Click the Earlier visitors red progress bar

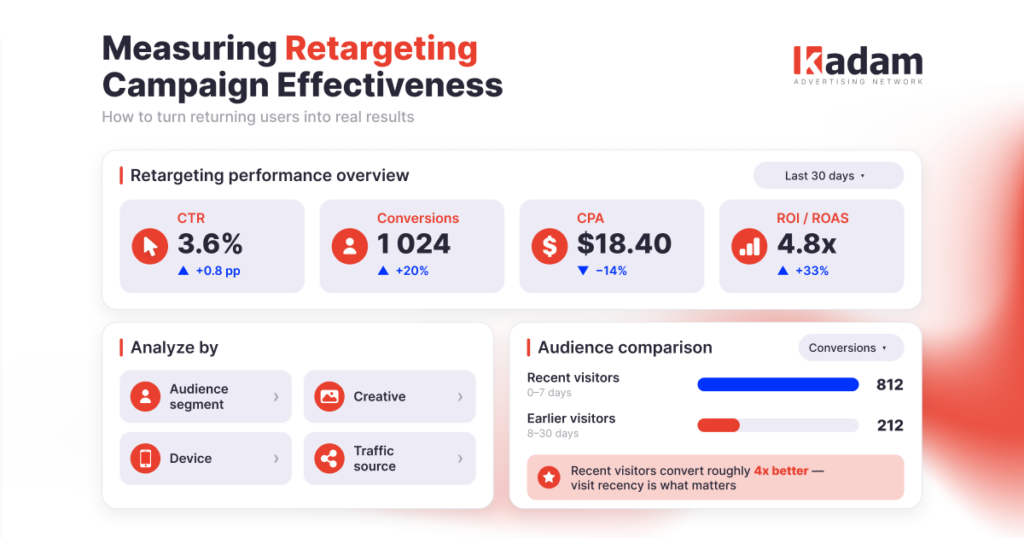tap(718, 426)
